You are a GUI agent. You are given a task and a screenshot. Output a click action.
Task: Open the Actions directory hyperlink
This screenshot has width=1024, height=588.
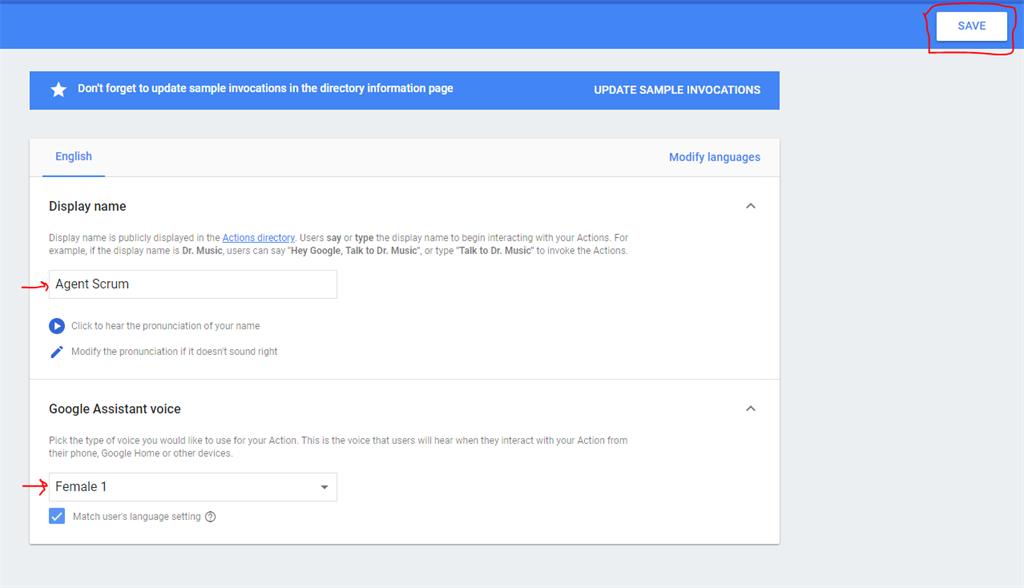(258, 238)
